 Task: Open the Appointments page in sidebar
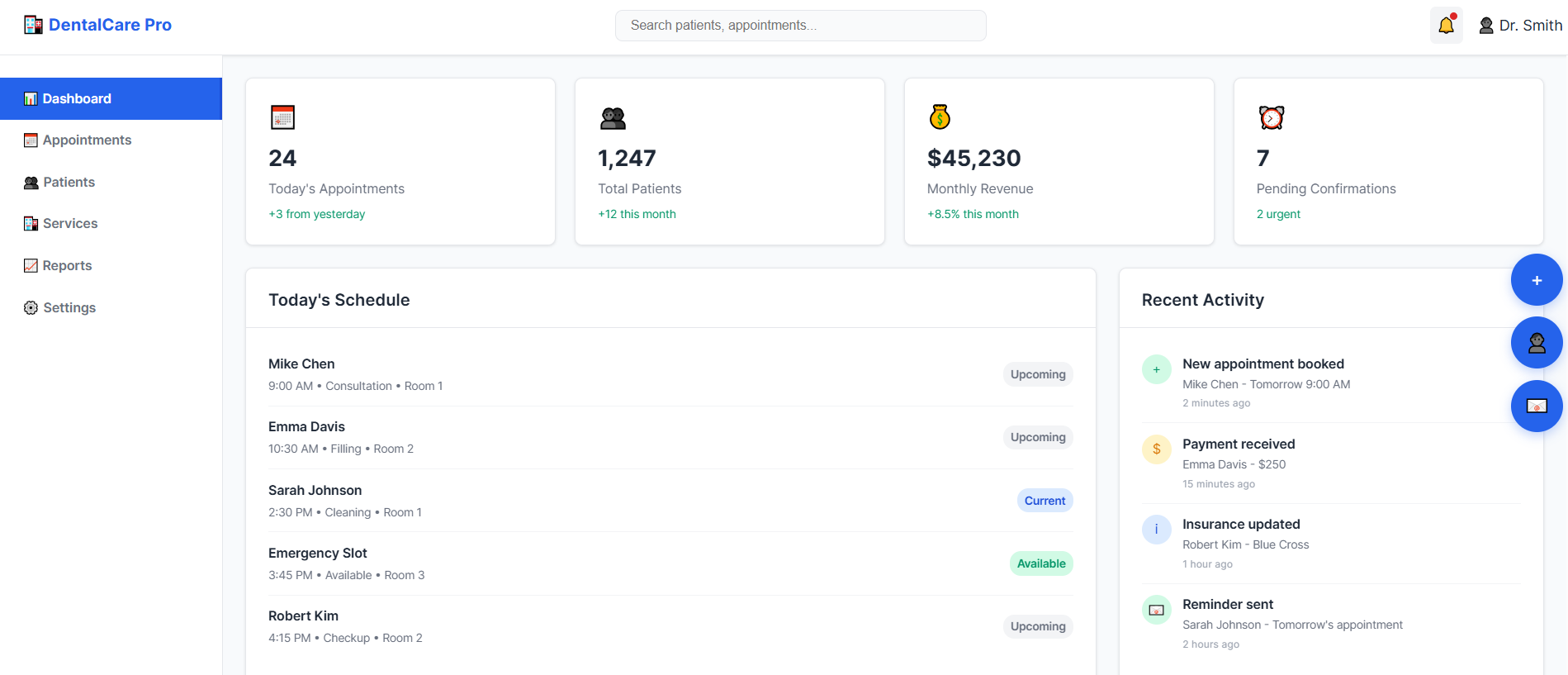tap(87, 140)
